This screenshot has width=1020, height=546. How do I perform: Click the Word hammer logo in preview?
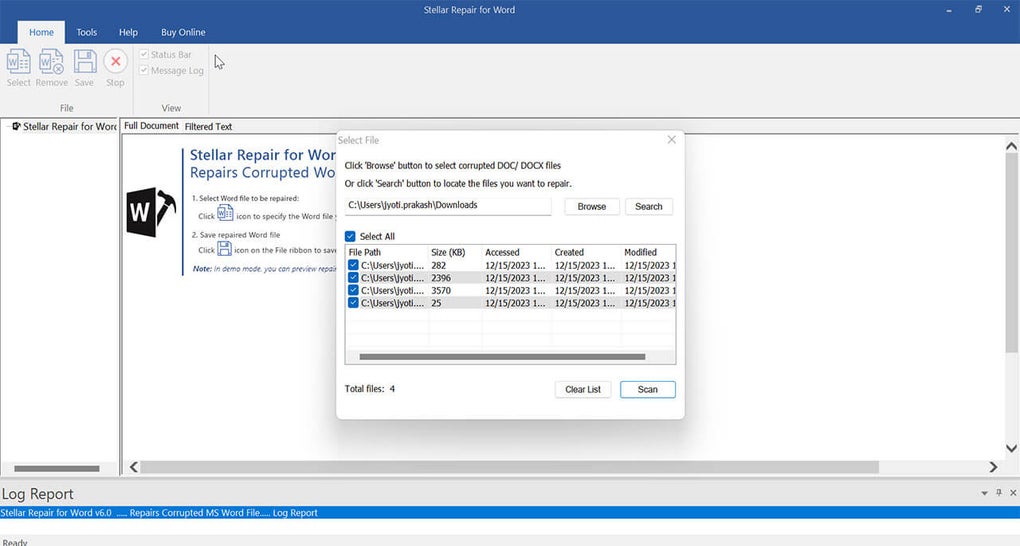pos(151,212)
